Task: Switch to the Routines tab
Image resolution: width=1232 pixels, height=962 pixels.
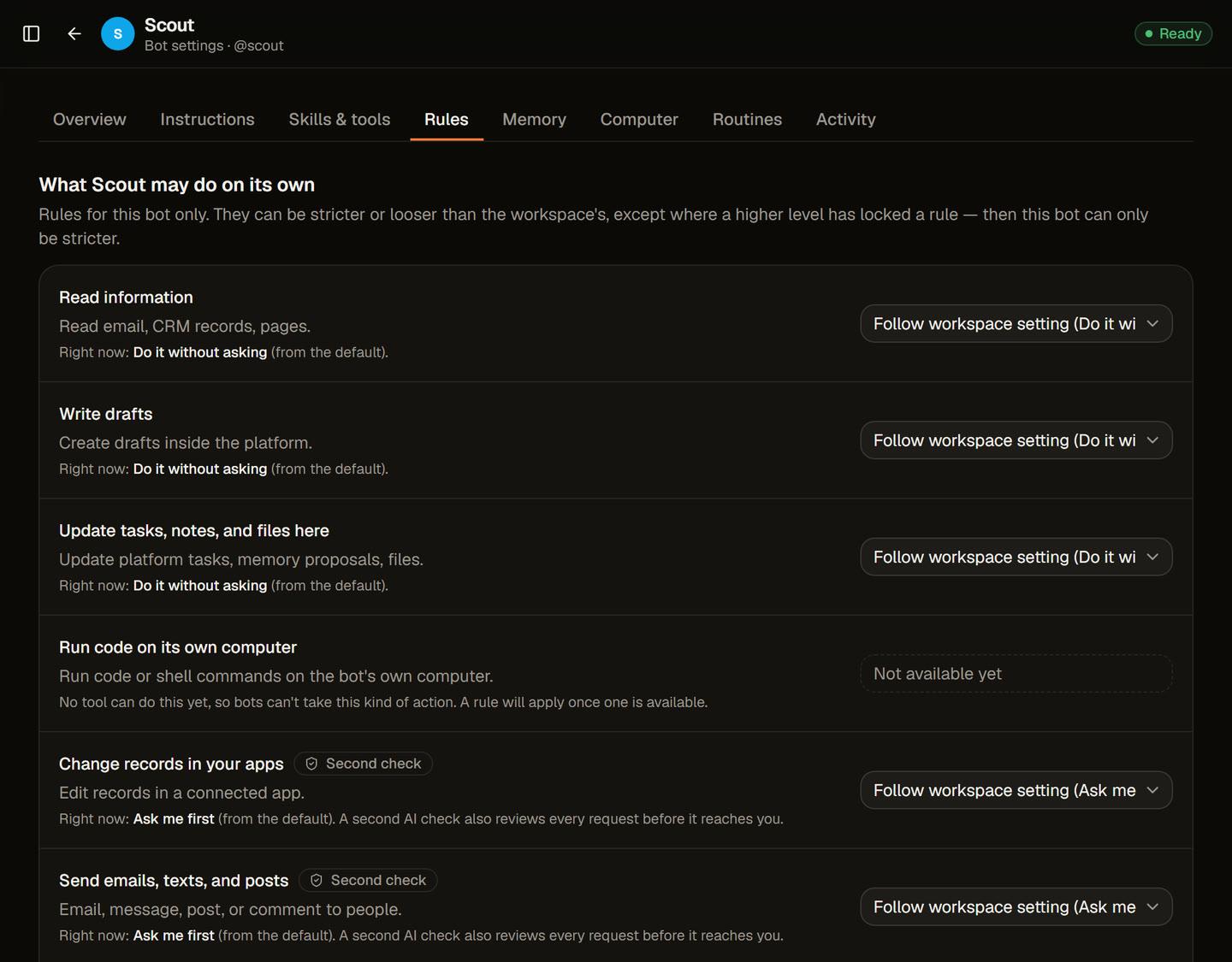Action: point(747,119)
